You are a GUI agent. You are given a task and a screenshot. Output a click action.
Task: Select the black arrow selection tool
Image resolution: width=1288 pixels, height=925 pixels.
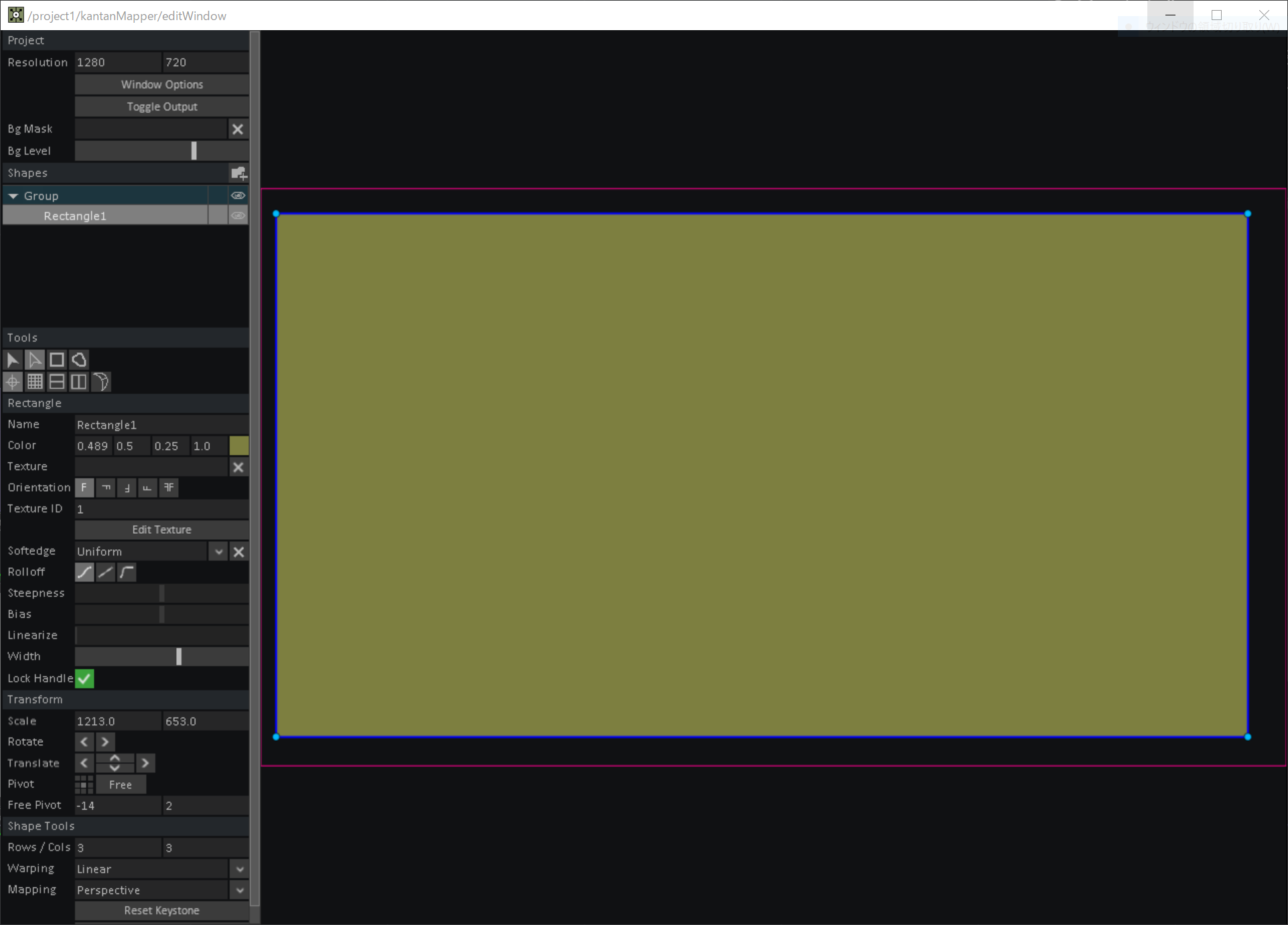pos(13,360)
